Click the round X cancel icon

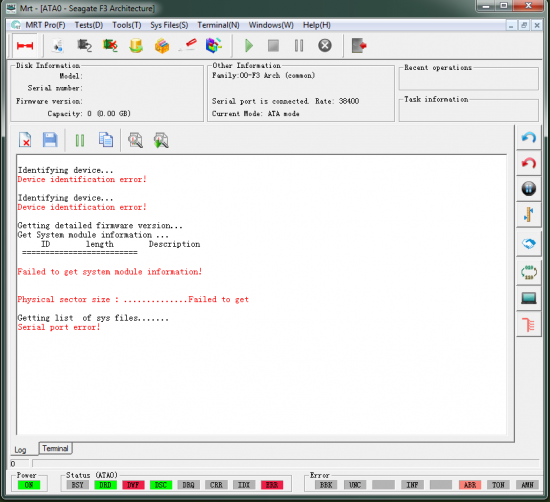tap(325, 46)
